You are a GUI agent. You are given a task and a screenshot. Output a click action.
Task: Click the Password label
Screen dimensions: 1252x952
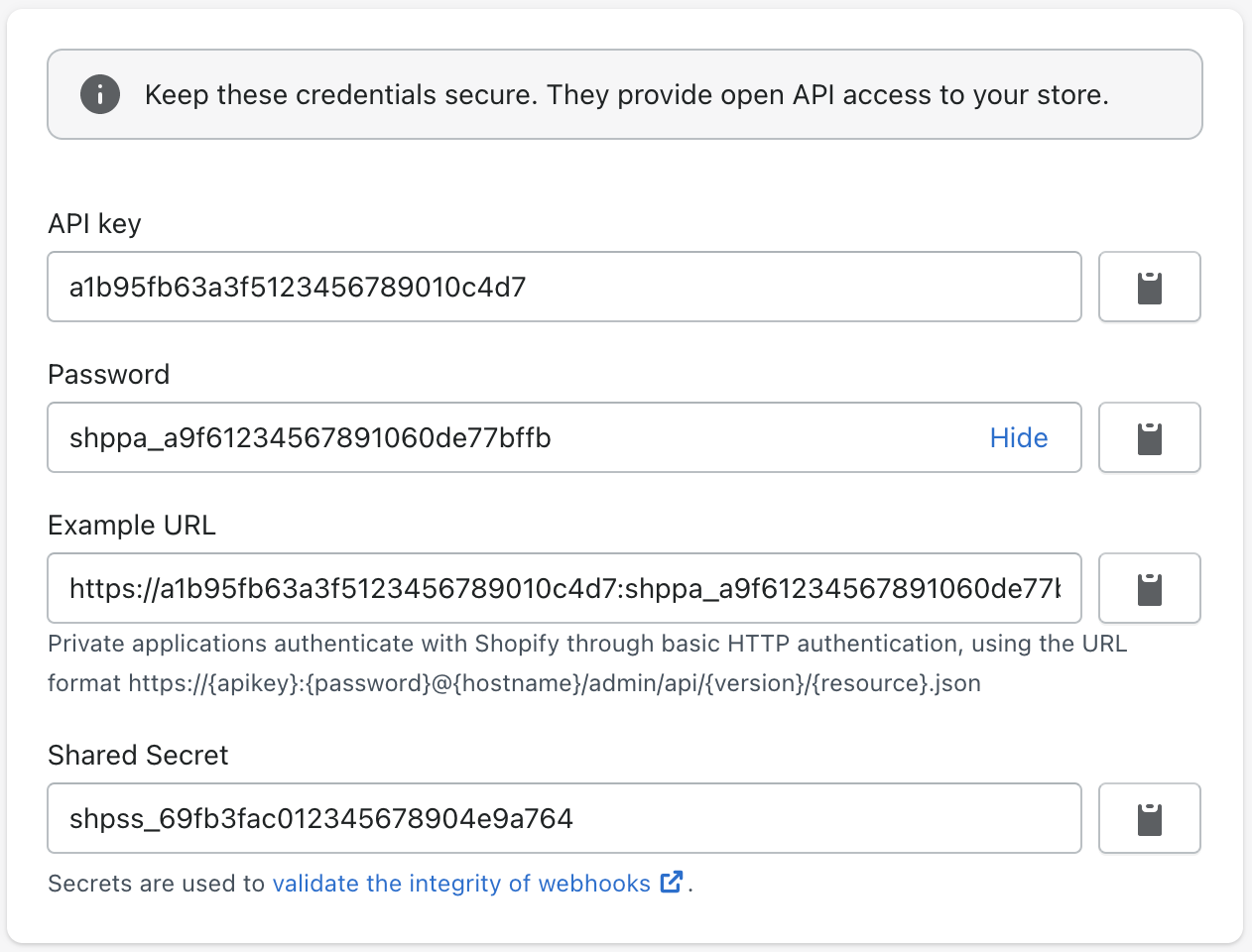click(x=109, y=374)
